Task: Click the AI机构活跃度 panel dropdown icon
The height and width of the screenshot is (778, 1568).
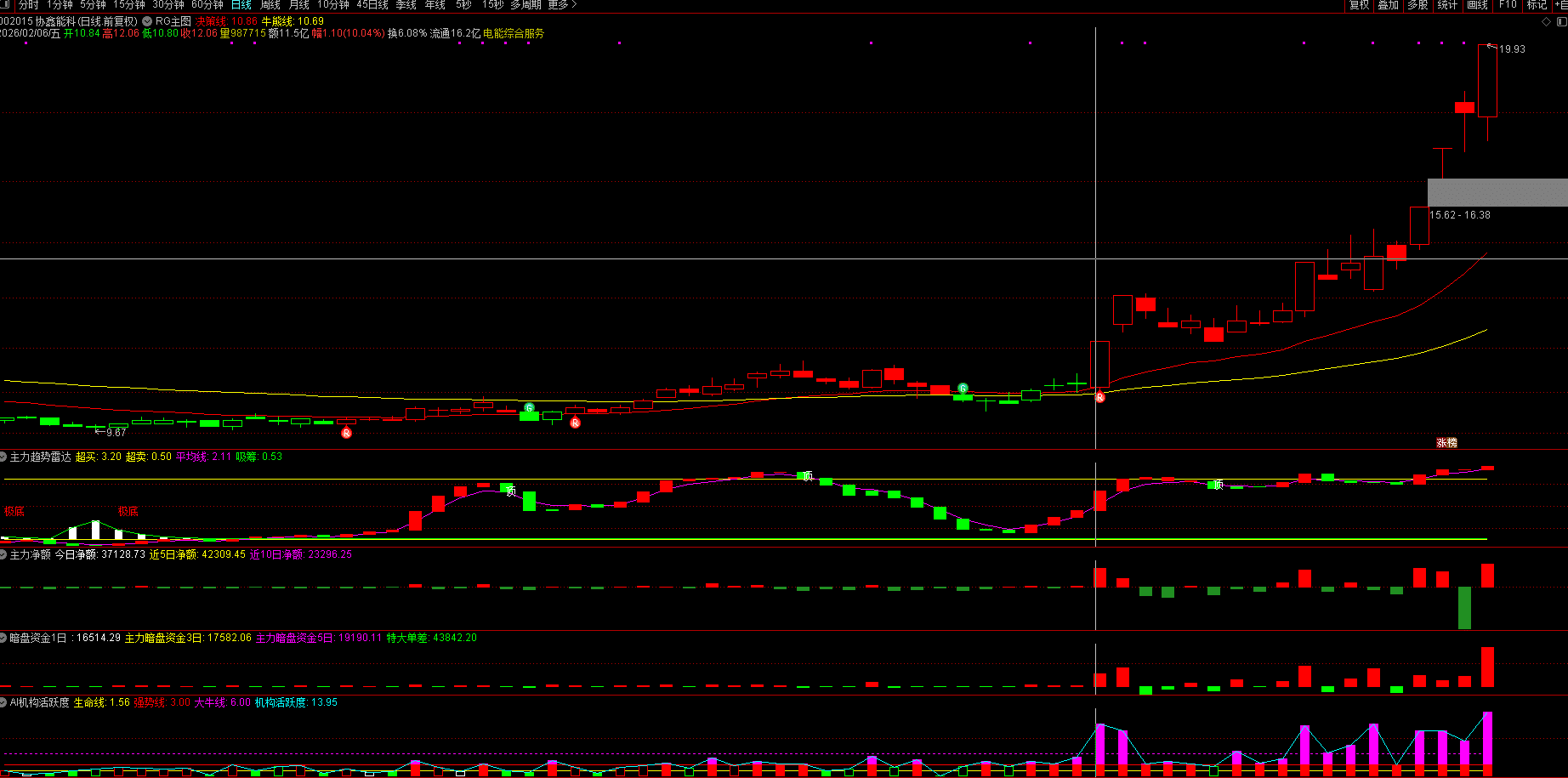Action: click(x=3, y=703)
